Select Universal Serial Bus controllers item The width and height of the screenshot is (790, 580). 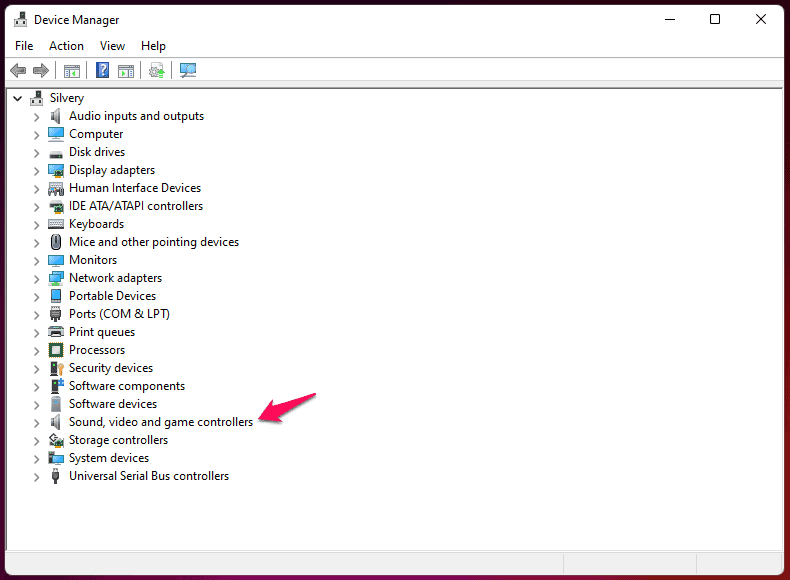(148, 476)
